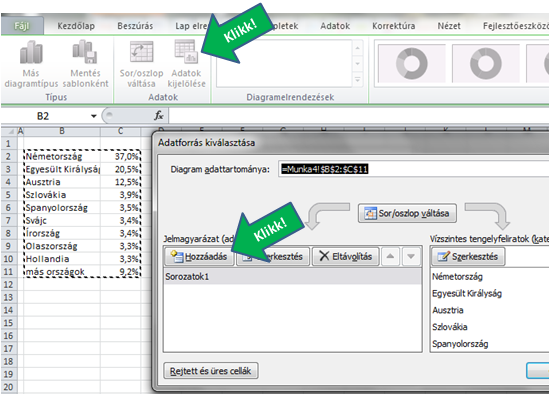Switch to the Kezdőlap ribbon tab

(76, 26)
